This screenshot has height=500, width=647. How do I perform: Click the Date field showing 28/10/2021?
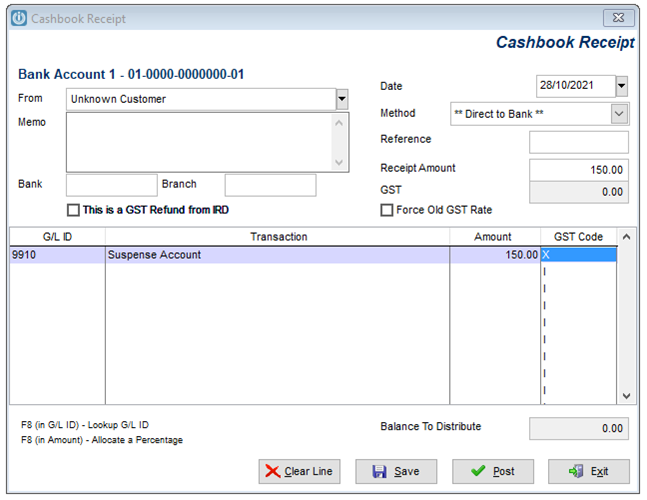pos(576,86)
